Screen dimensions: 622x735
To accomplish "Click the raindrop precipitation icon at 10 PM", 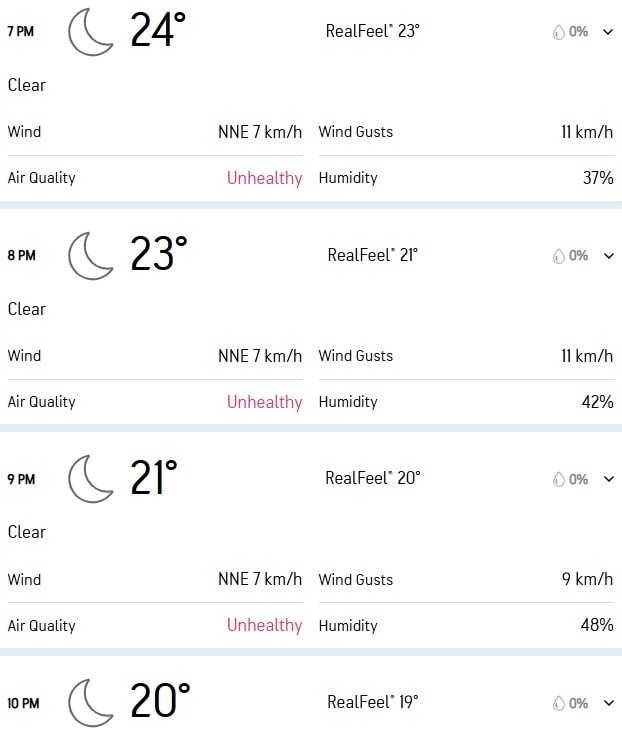I will (x=559, y=704).
